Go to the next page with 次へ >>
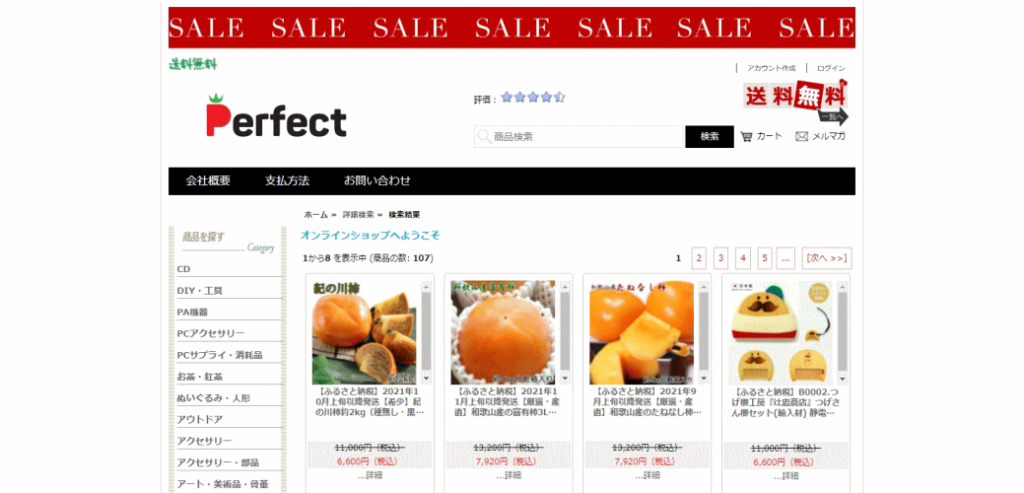Image resolution: width=1024 pixels, height=493 pixels. 827,258
